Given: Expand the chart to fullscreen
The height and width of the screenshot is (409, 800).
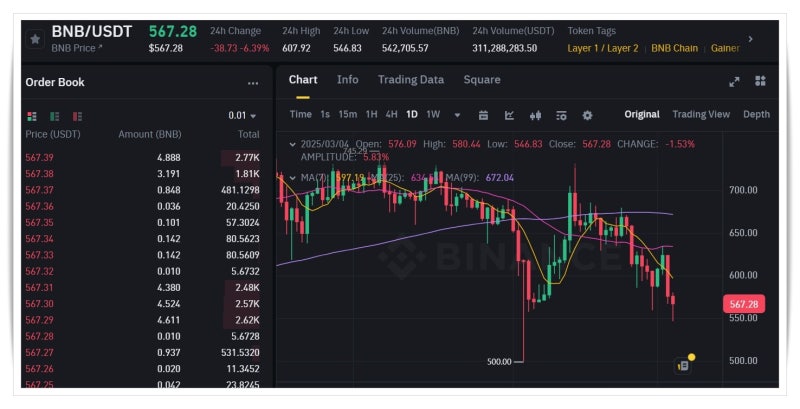Looking at the screenshot, I should [734, 81].
